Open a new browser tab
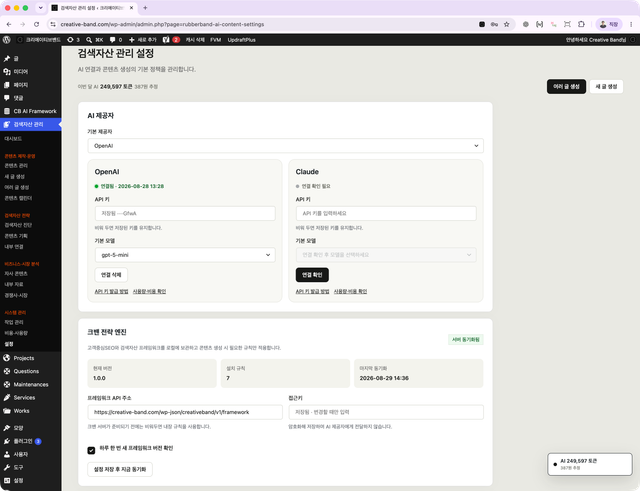The width and height of the screenshot is (640, 491). (145, 8)
